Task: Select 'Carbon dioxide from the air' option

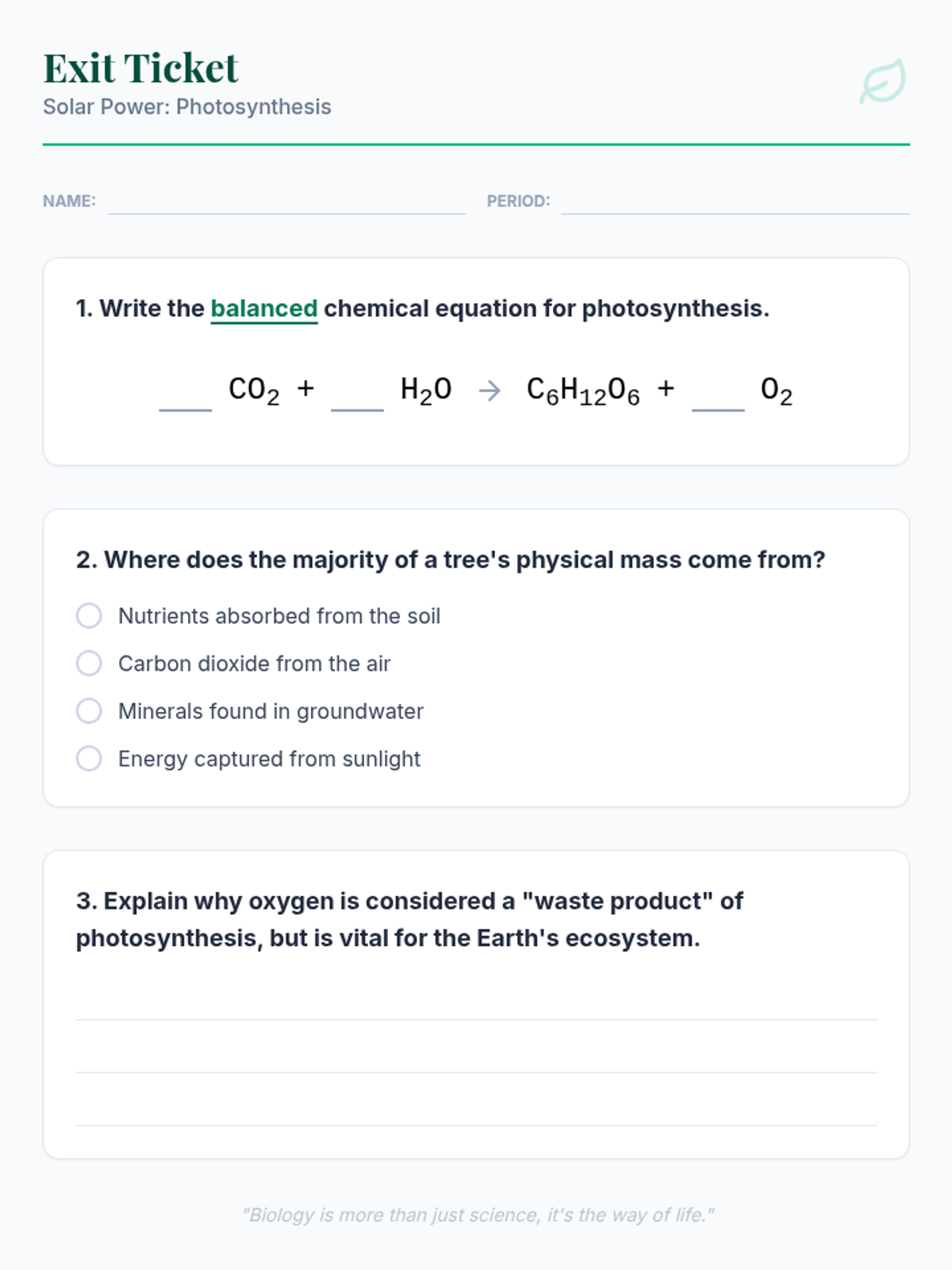Action: [89, 664]
